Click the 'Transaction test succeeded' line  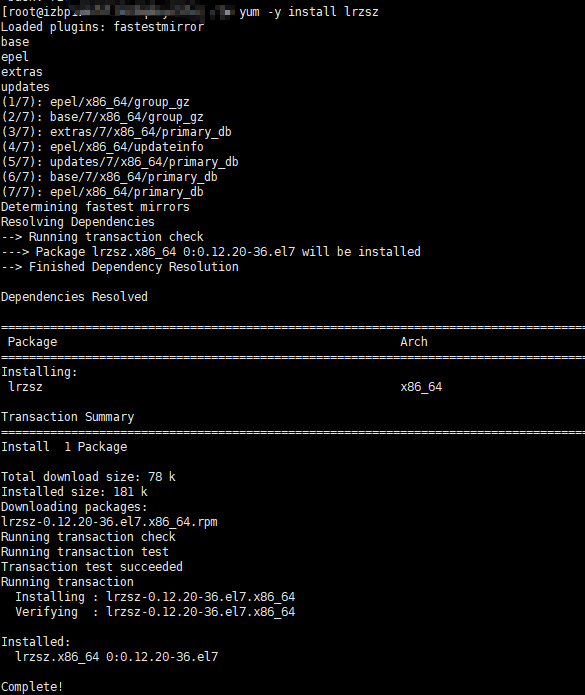92,567
